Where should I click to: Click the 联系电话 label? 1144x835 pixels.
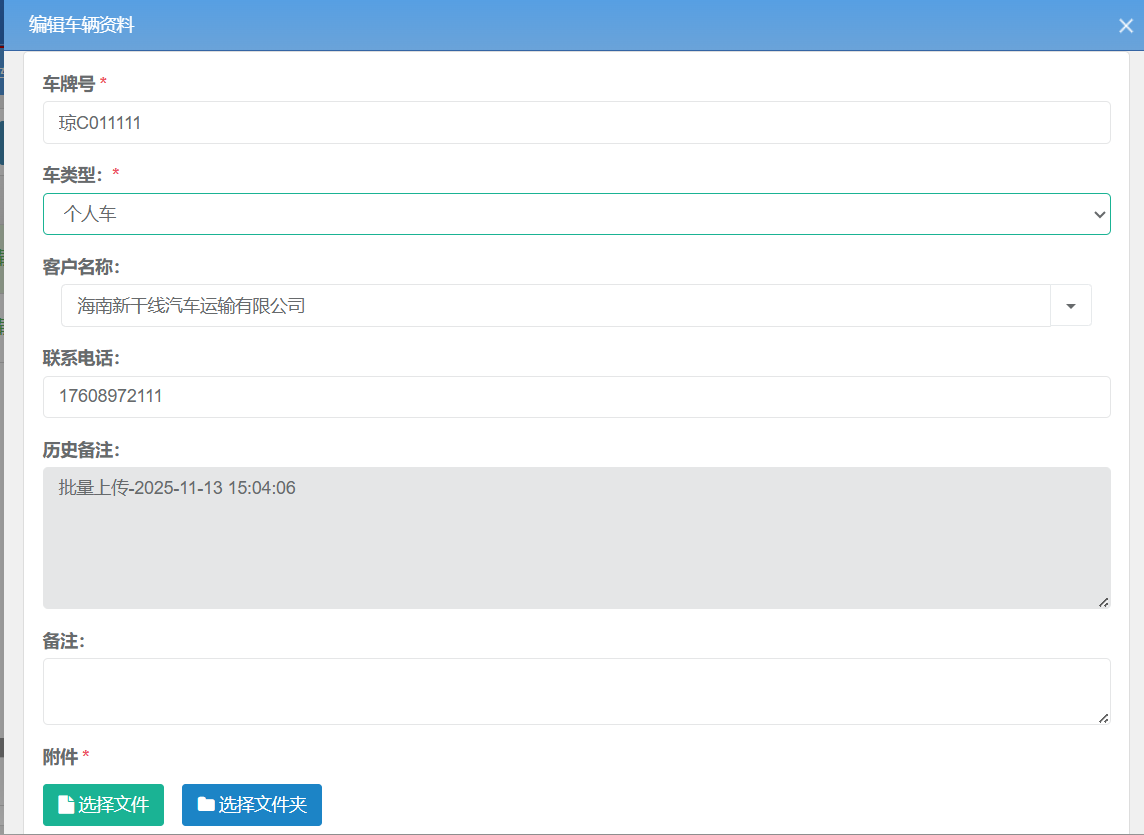[81, 358]
